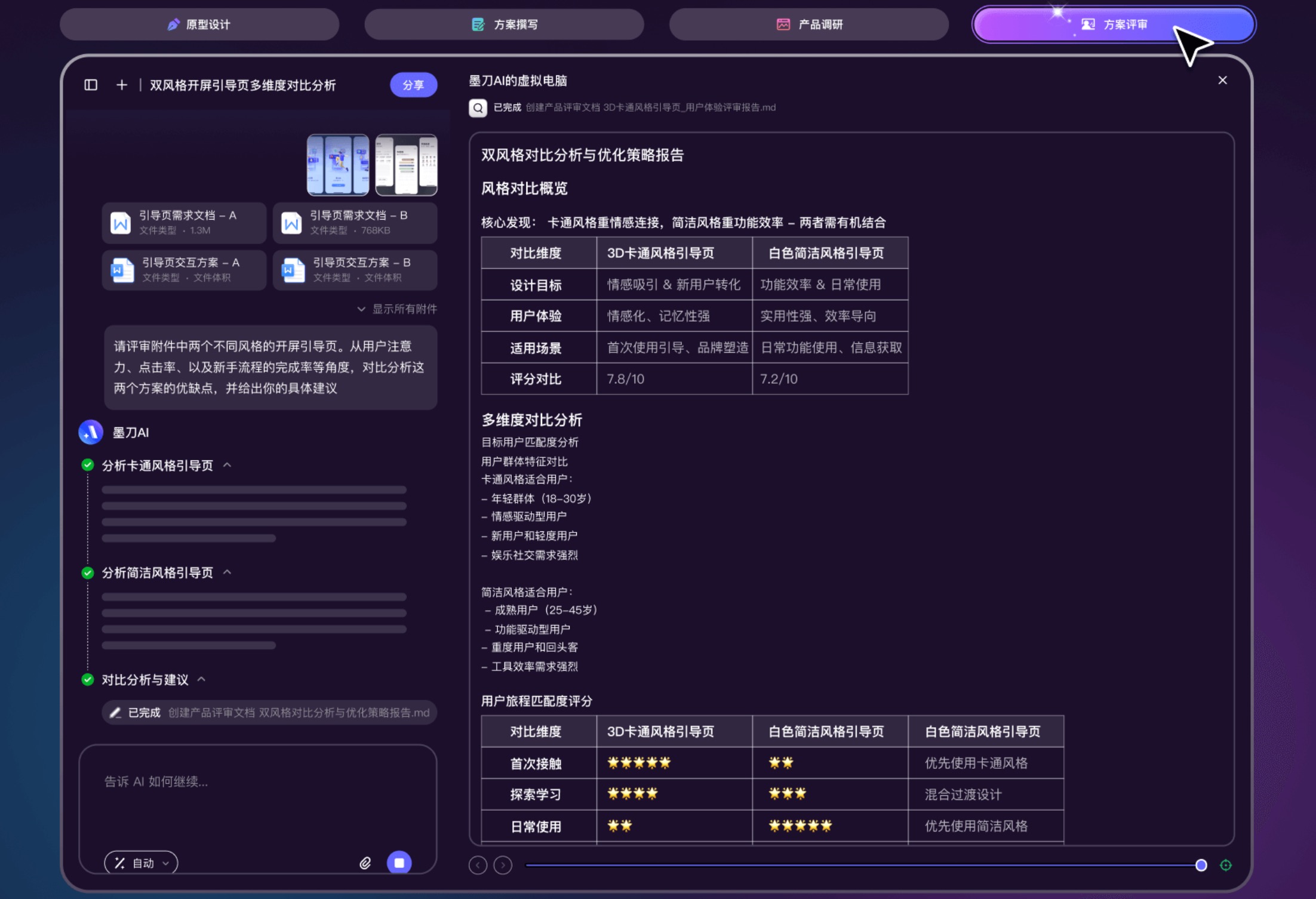The width and height of the screenshot is (1316, 899).
Task: Expand 显示所有附件 to show all attachments
Action: 399,309
